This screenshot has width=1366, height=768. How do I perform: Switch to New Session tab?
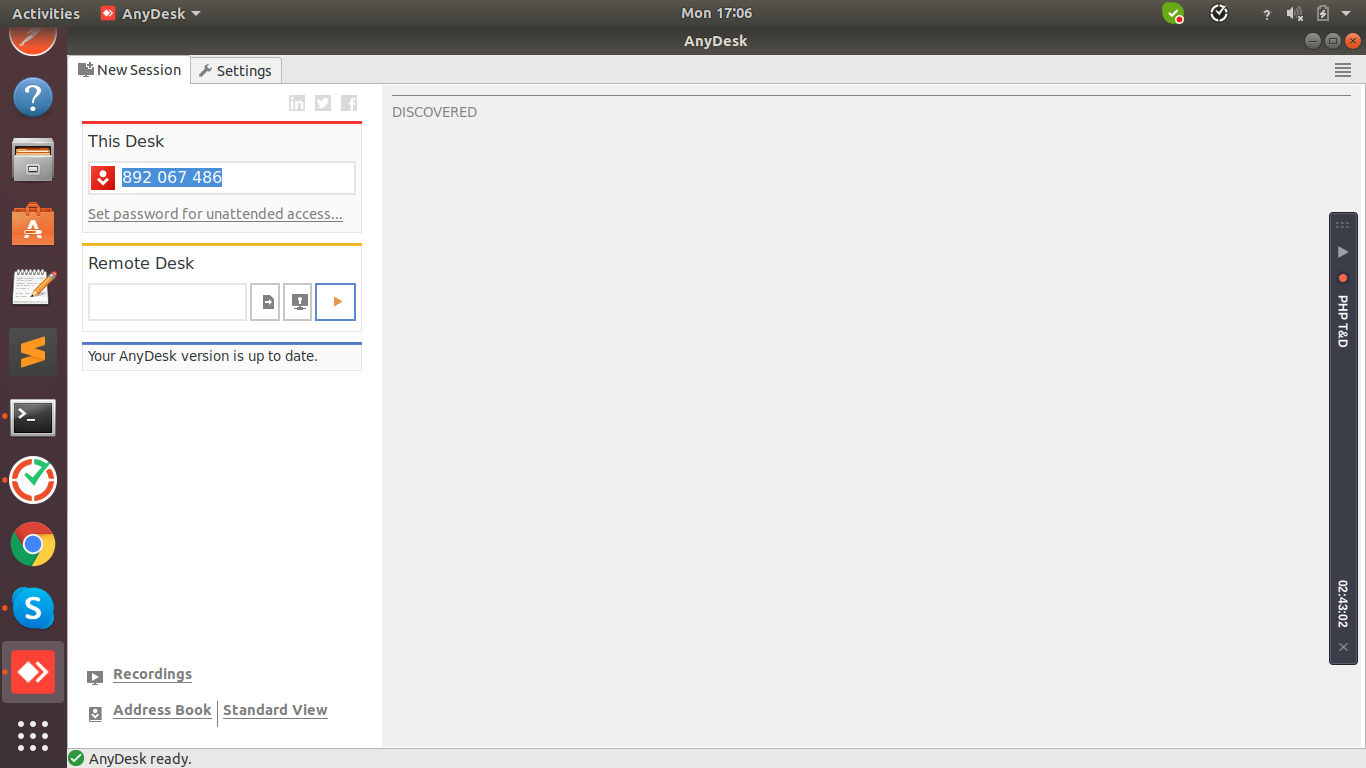[130, 70]
